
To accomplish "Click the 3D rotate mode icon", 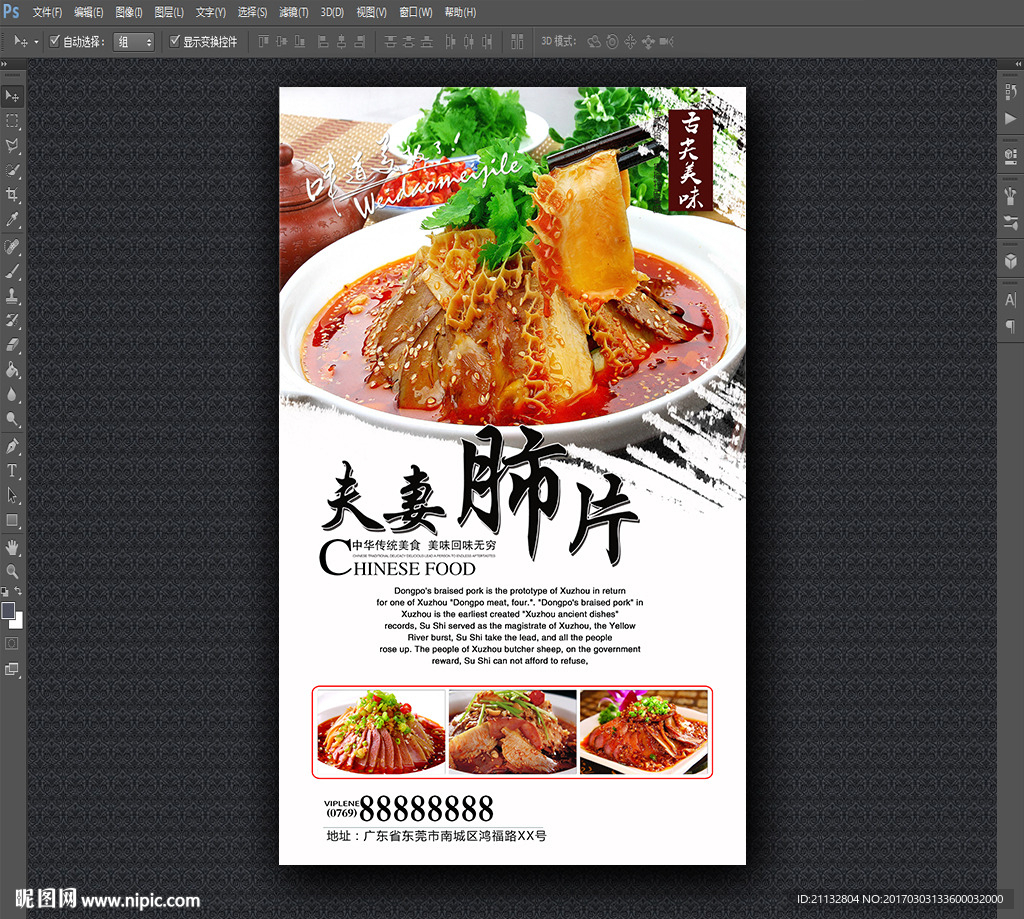I will [x=594, y=42].
